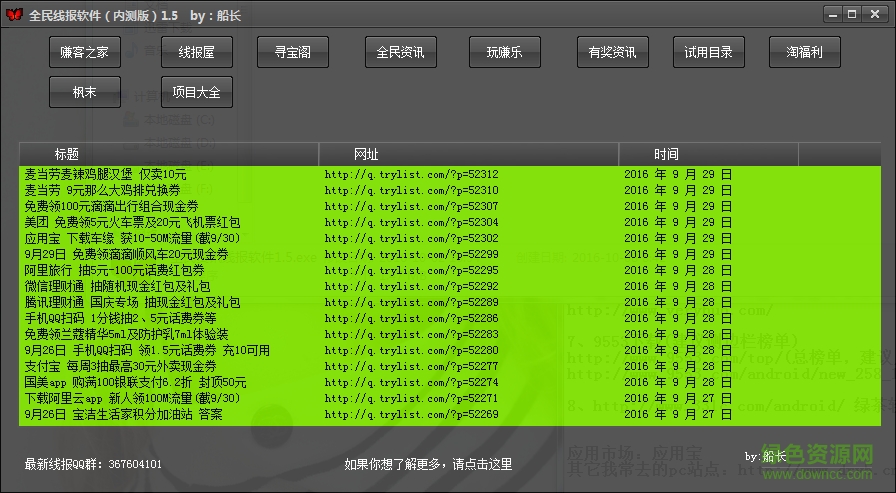896x493 pixels.
Task: Select row 腾讯理财通 国庆专场 抽现金红包及礼包
Action: tap(450, 302)
